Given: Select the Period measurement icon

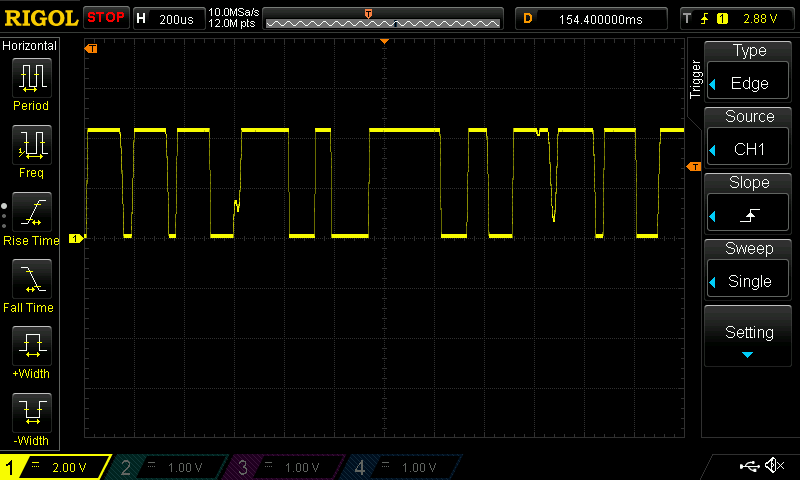Looking at the screenshot, I should pos(32,78).
